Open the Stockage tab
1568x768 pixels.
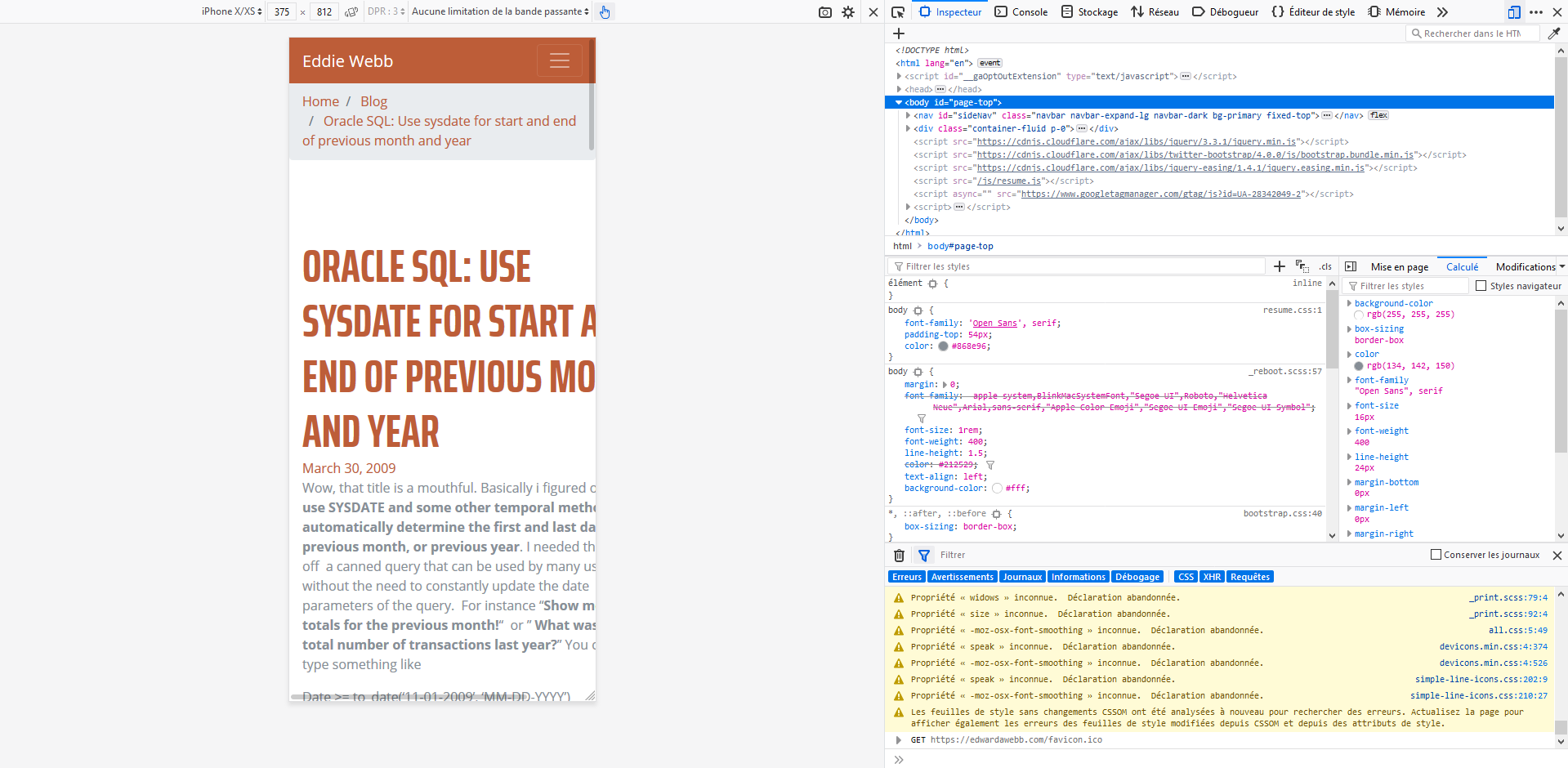1089,12
